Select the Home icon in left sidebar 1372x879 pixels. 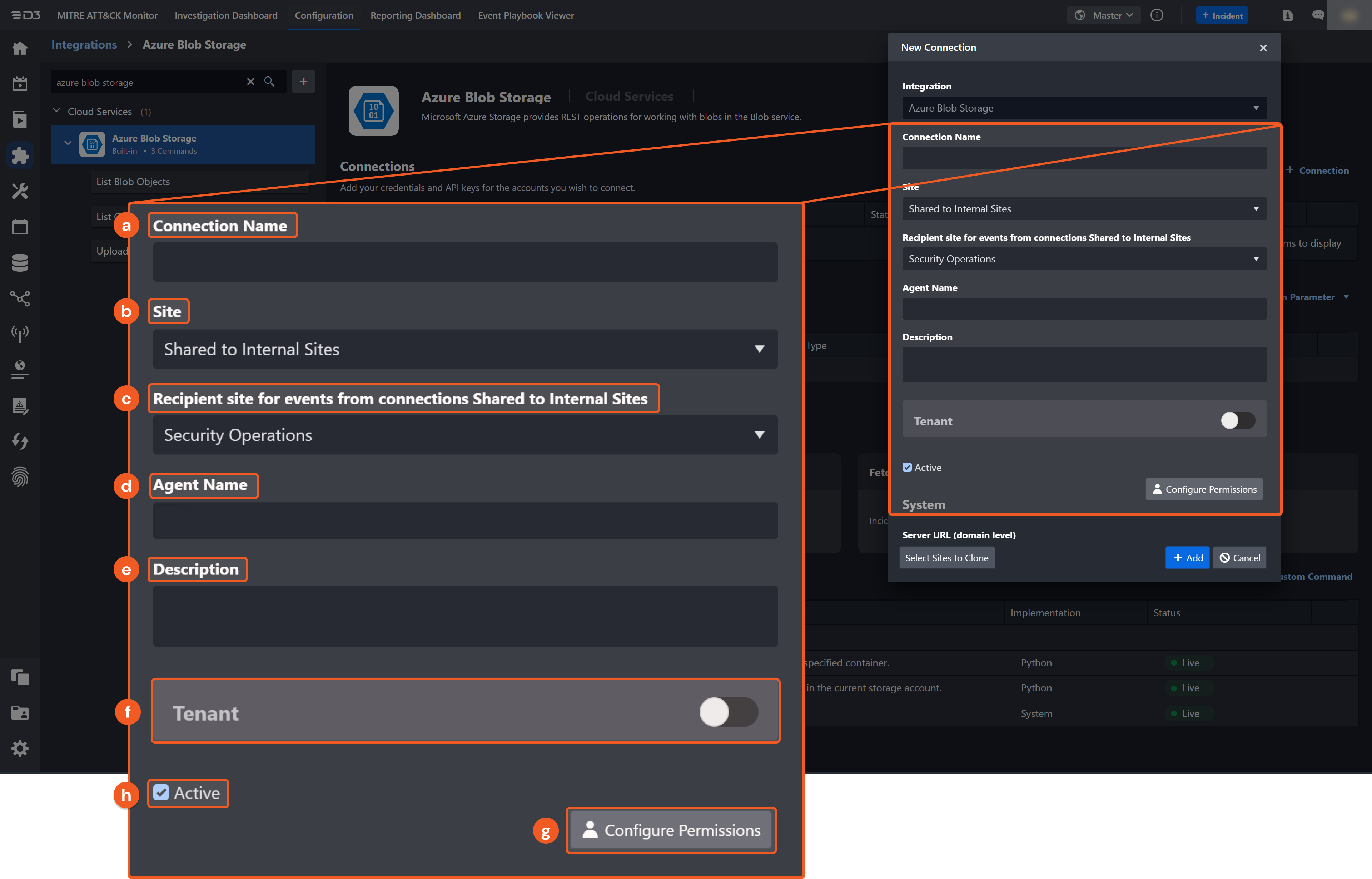(20, 48)
